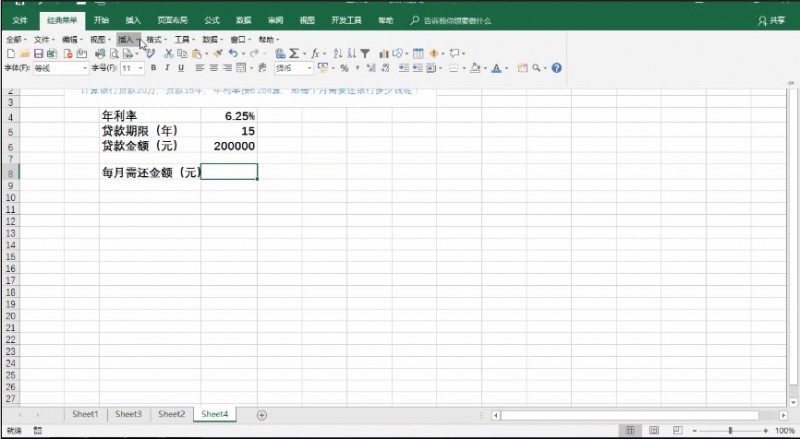Open print preview magnifier icon

coord(114,54)
